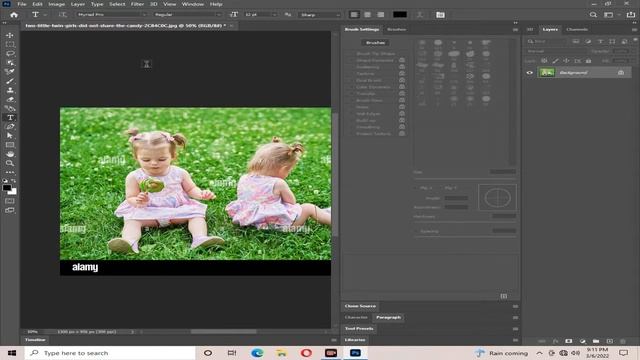
Task: Toggle the Texture lock icon
Action: tap(402, 73)
